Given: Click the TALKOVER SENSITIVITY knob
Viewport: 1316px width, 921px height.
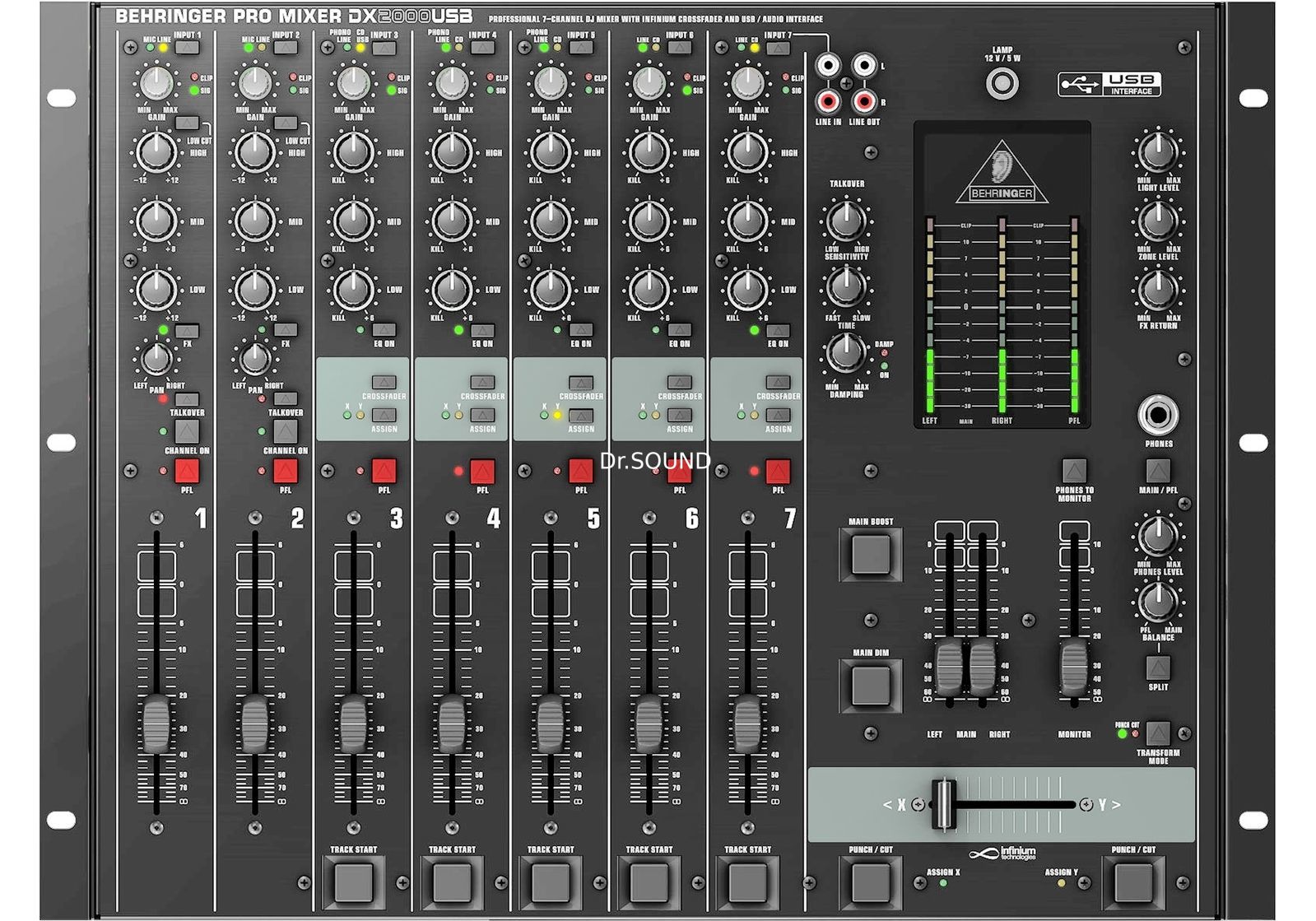Looking at the screenshot, I should coord(845,220).
